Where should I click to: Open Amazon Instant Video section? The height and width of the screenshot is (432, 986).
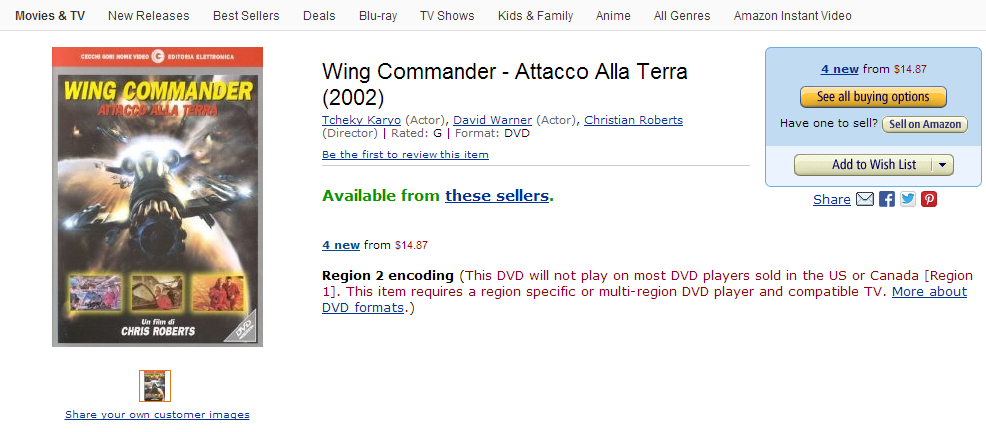click(793, 16)
